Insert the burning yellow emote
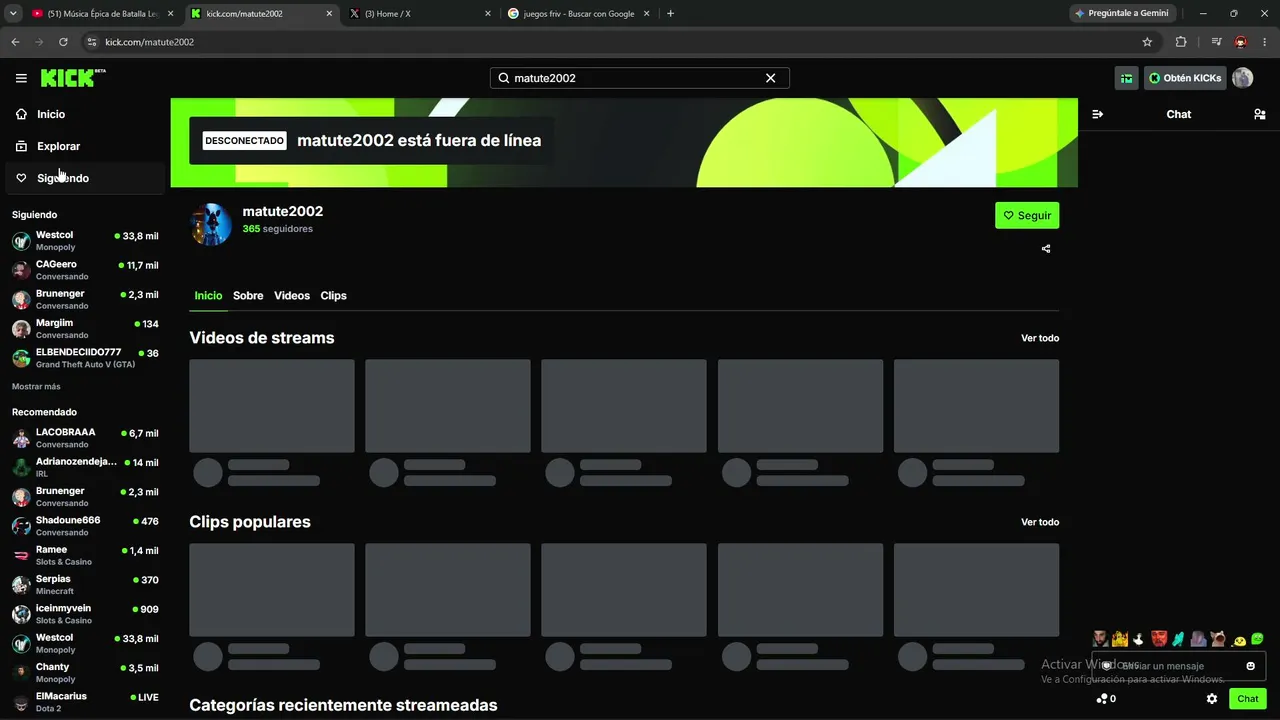This screenshot has height=720, width=1280. coord(1119,639)
